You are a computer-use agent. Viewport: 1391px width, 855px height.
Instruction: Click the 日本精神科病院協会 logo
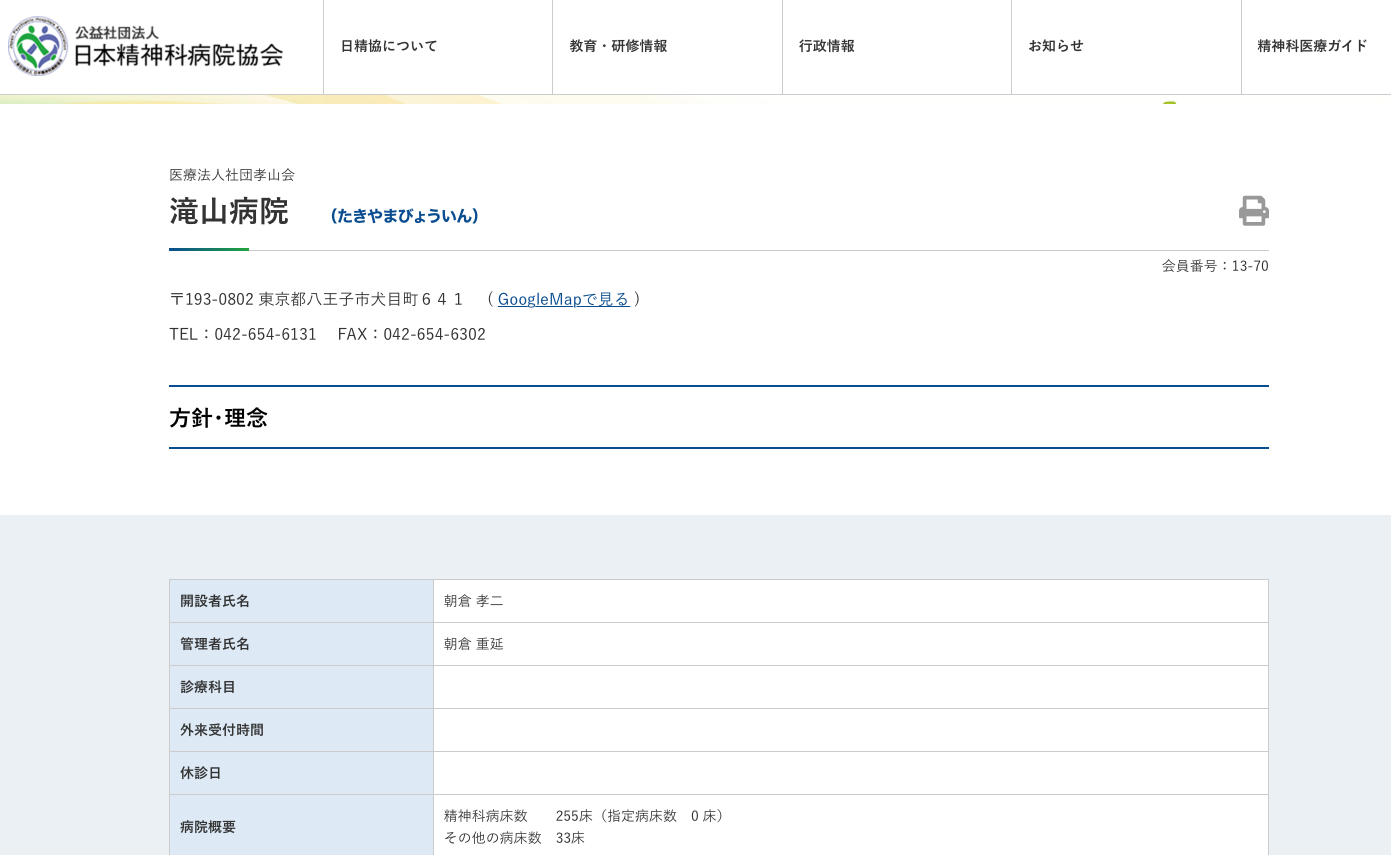pyautogui.click(x=146, y=47)
